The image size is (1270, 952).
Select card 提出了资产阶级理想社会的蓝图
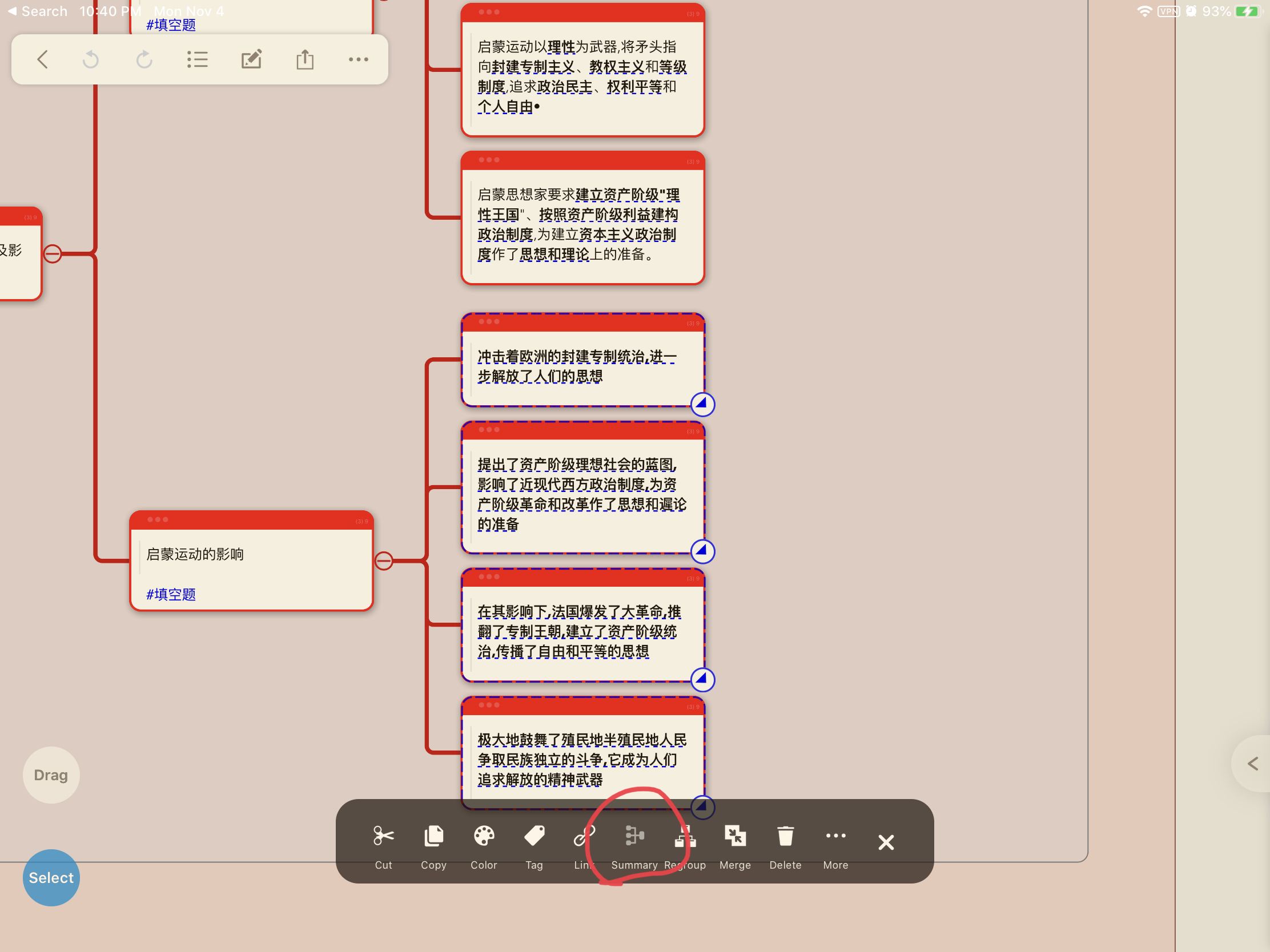[583, 487]
